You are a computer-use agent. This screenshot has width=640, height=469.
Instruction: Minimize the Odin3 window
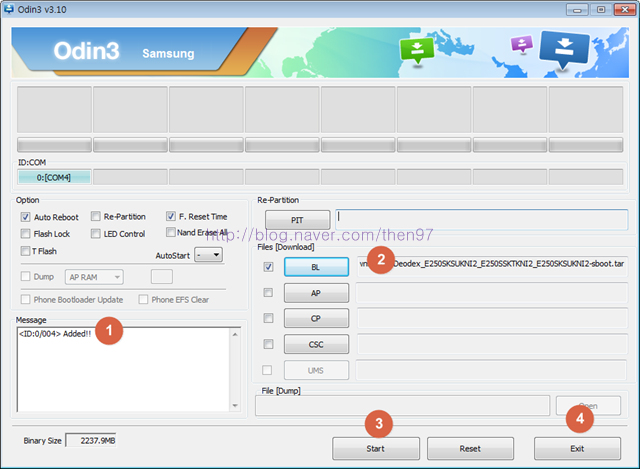(577, 9)
